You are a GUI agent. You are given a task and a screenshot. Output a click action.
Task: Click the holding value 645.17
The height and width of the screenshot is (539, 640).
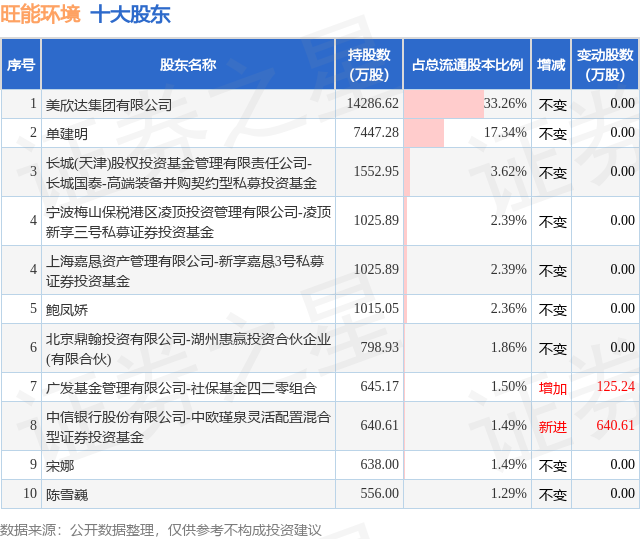379,386
